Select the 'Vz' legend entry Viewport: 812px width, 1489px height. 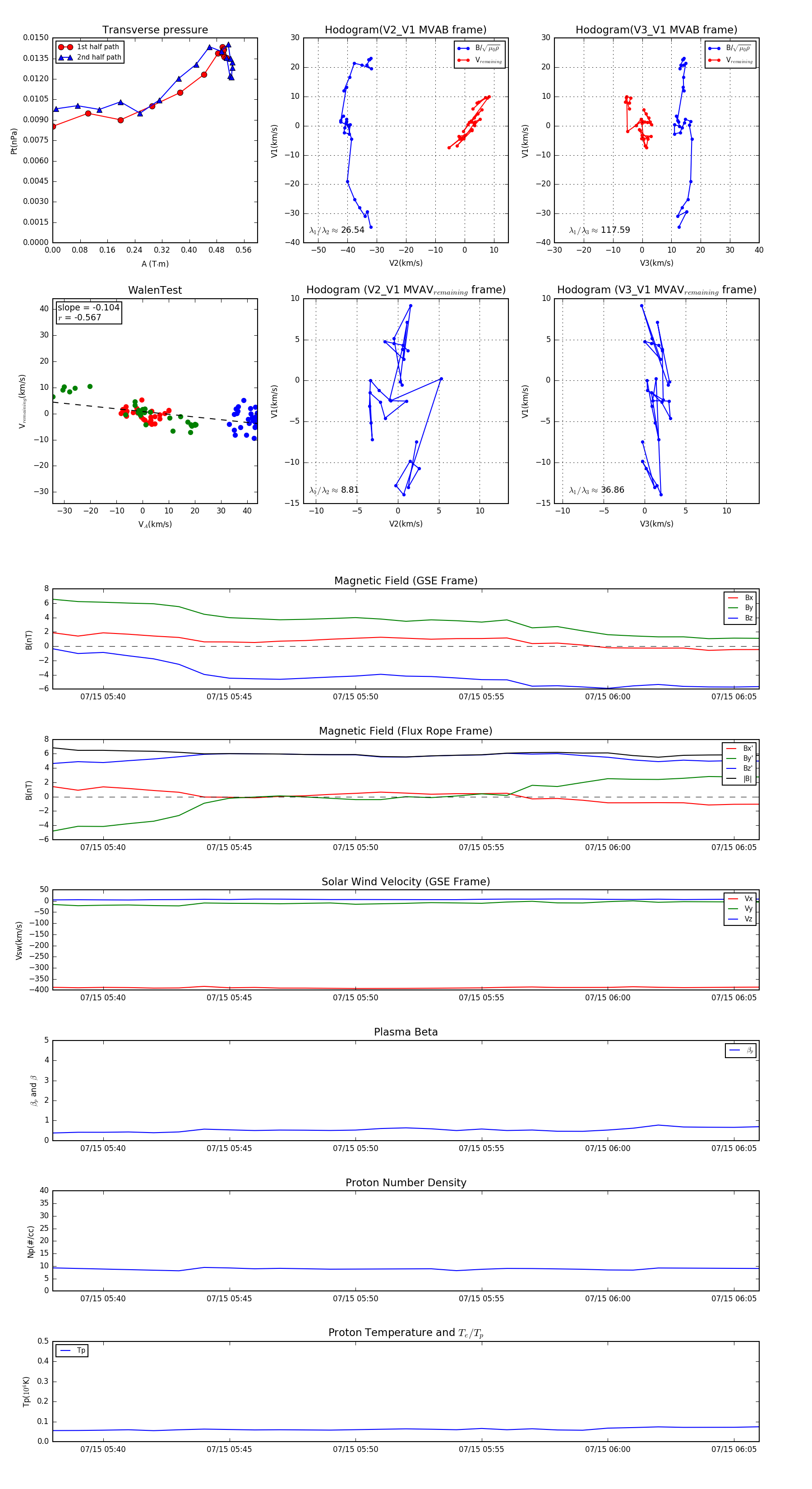pyautogui.click(x=741, y=919)
